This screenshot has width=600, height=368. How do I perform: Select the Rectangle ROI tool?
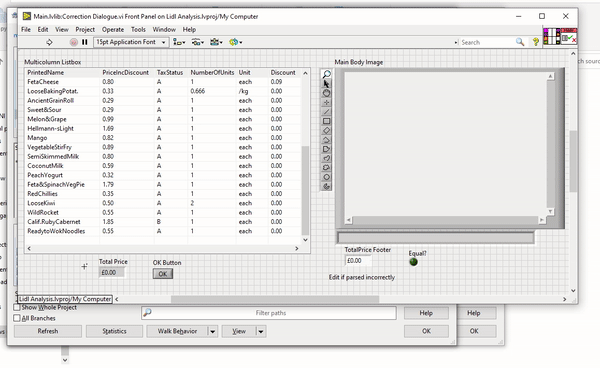pos(326,121)
